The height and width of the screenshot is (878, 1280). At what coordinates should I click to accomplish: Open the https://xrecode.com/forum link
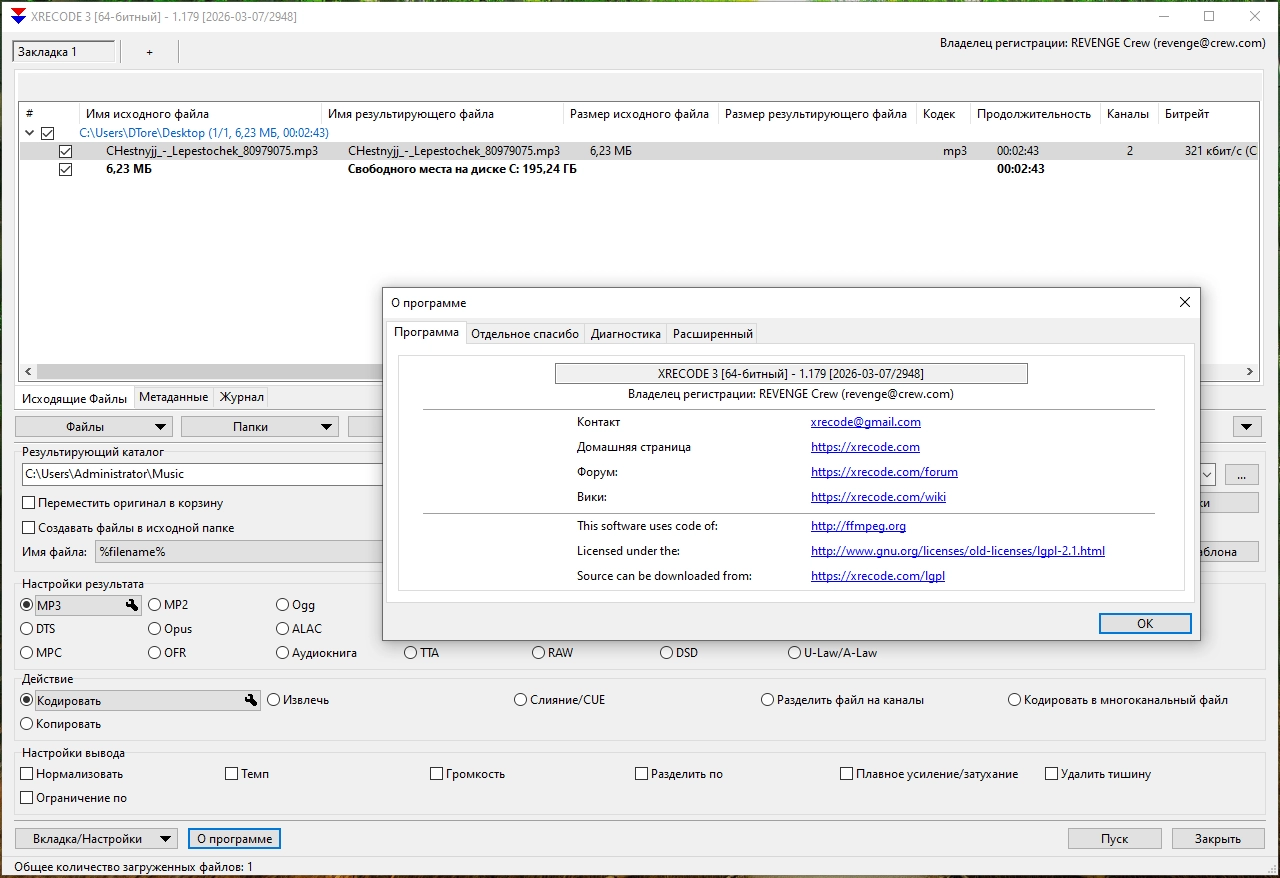point(884,472)
